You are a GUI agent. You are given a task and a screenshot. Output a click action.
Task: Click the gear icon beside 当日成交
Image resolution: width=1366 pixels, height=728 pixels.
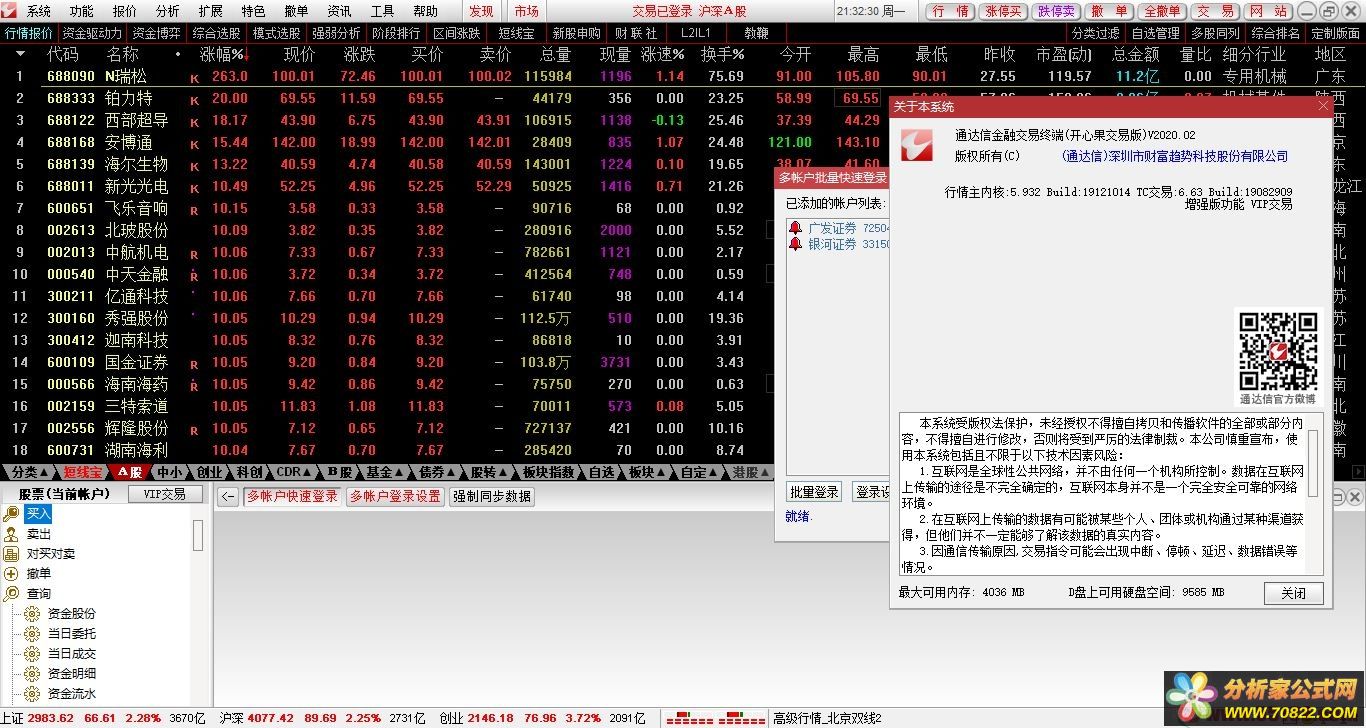click(33, 654)
